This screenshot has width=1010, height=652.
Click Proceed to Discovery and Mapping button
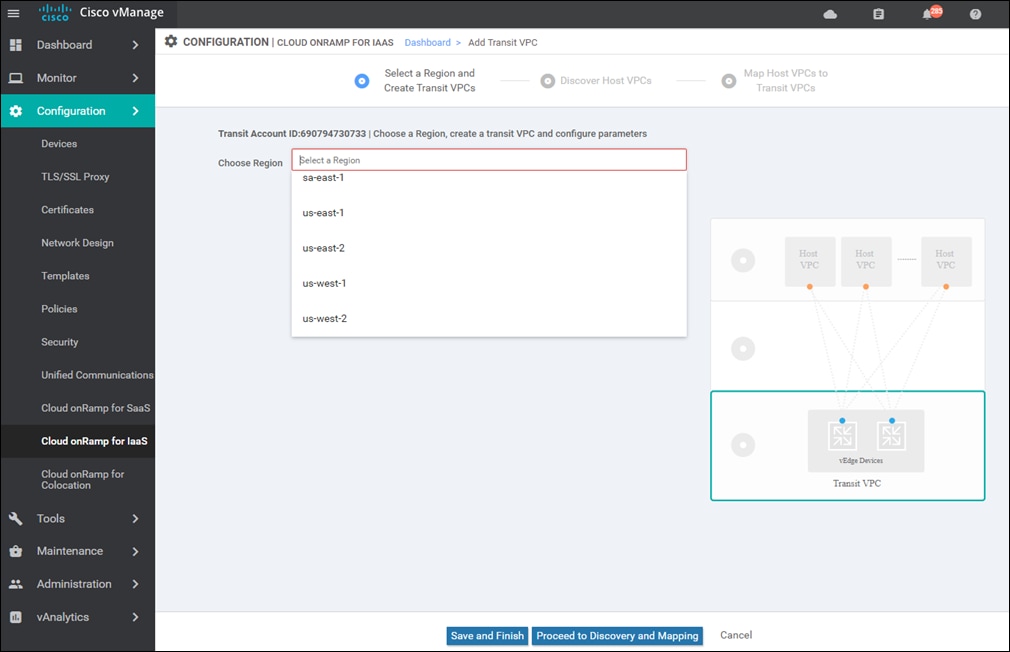tap(617, 636)
